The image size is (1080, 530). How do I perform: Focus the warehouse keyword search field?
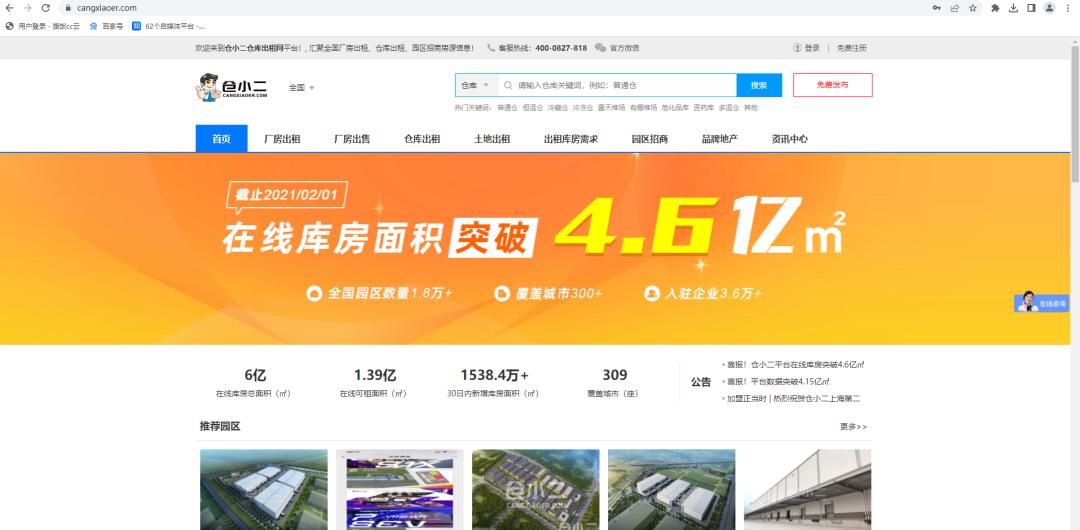pos(617,85)
